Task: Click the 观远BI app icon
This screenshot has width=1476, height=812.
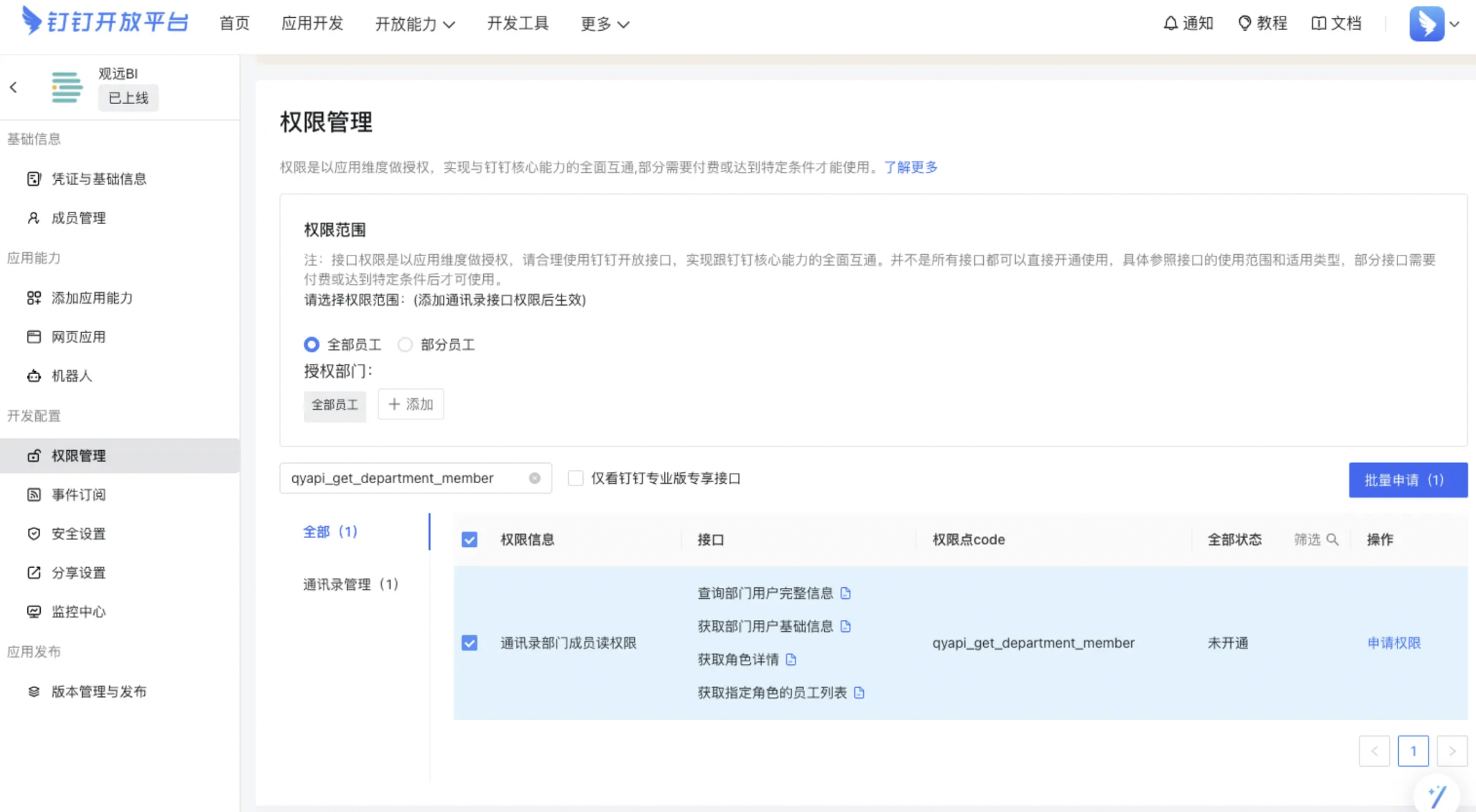Action: click(x=66, y=87)
